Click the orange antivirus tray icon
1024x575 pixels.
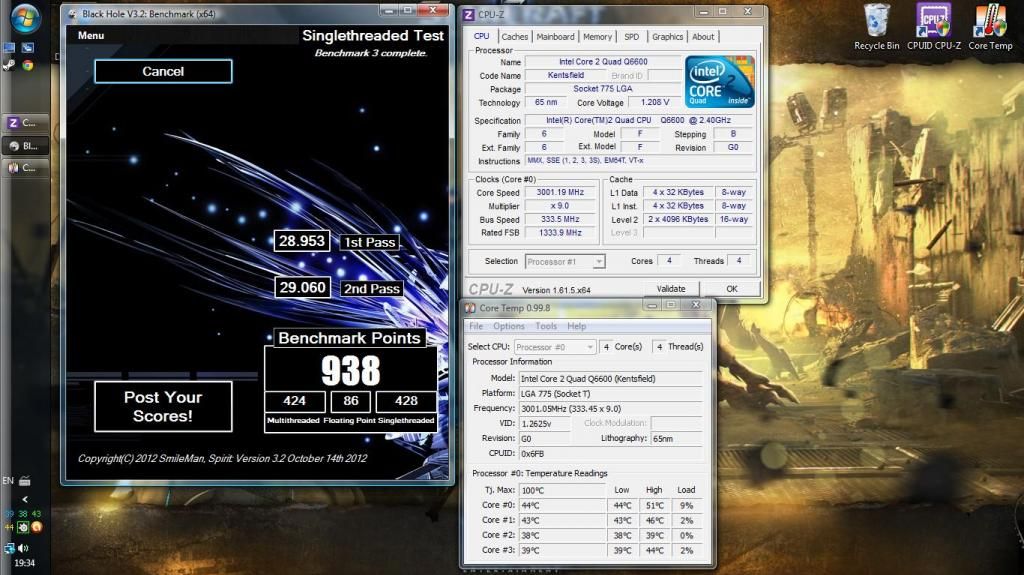pos(37,527)
